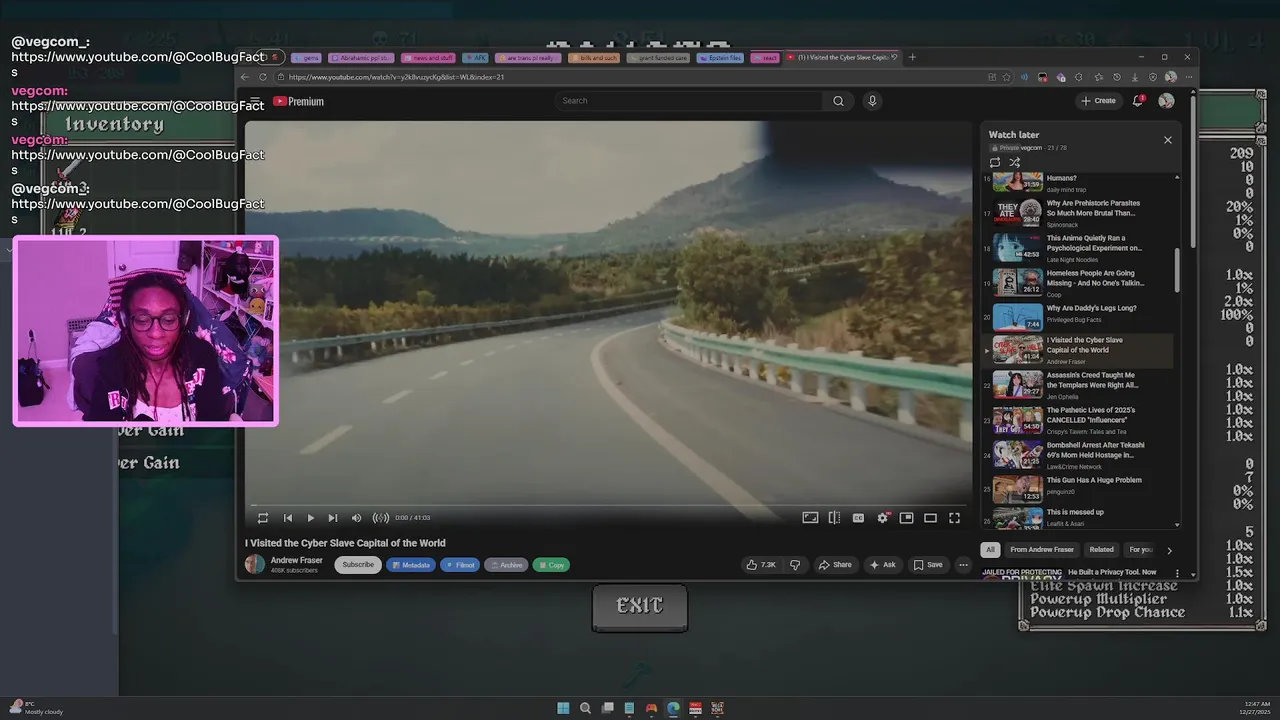The image size is (1280, 720).
Task: Play 'This Anime Quietly Ran' playlist item
Action: click(x=1078, y=248)
